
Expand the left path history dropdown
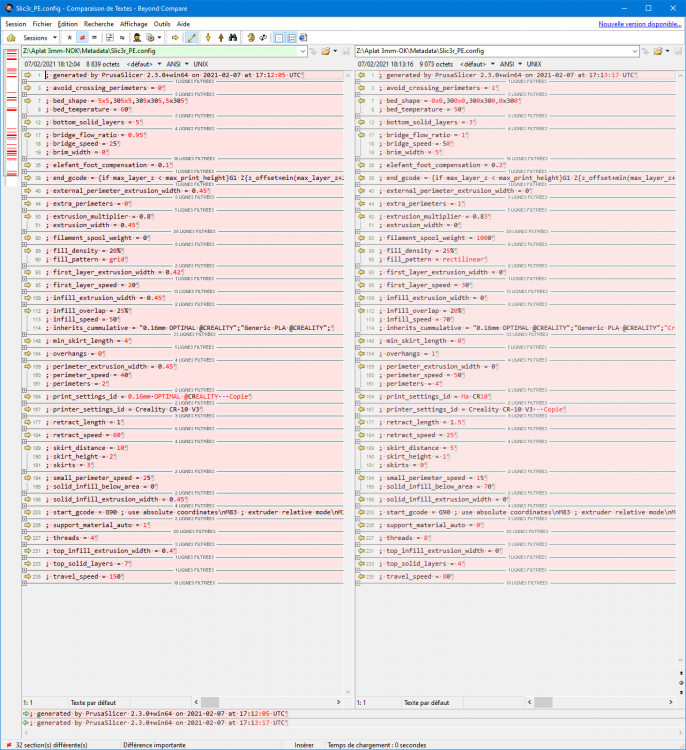302,51
